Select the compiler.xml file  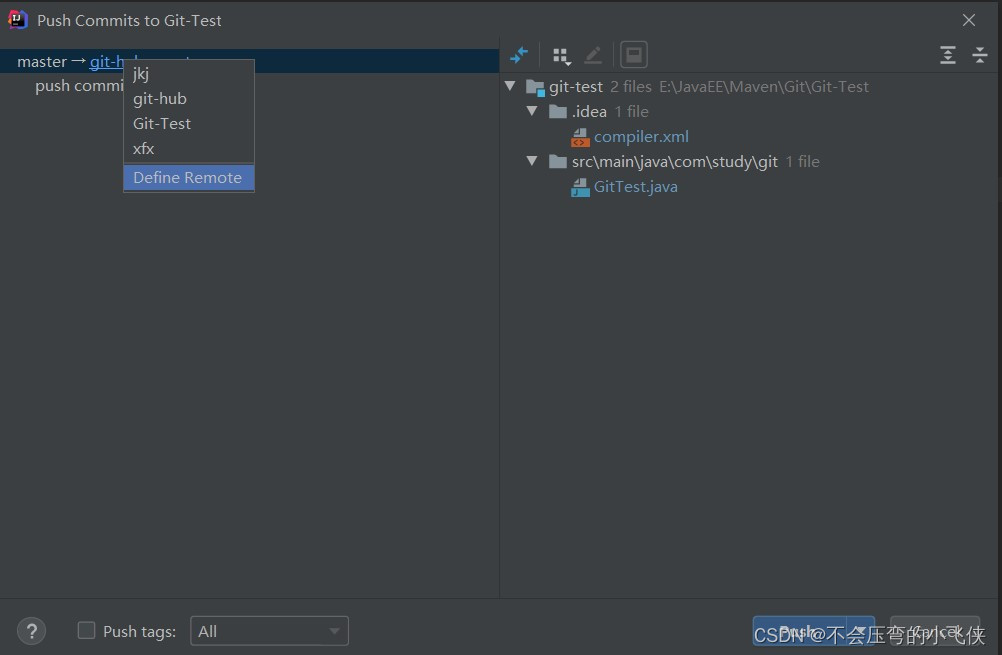tap(641, 137)
